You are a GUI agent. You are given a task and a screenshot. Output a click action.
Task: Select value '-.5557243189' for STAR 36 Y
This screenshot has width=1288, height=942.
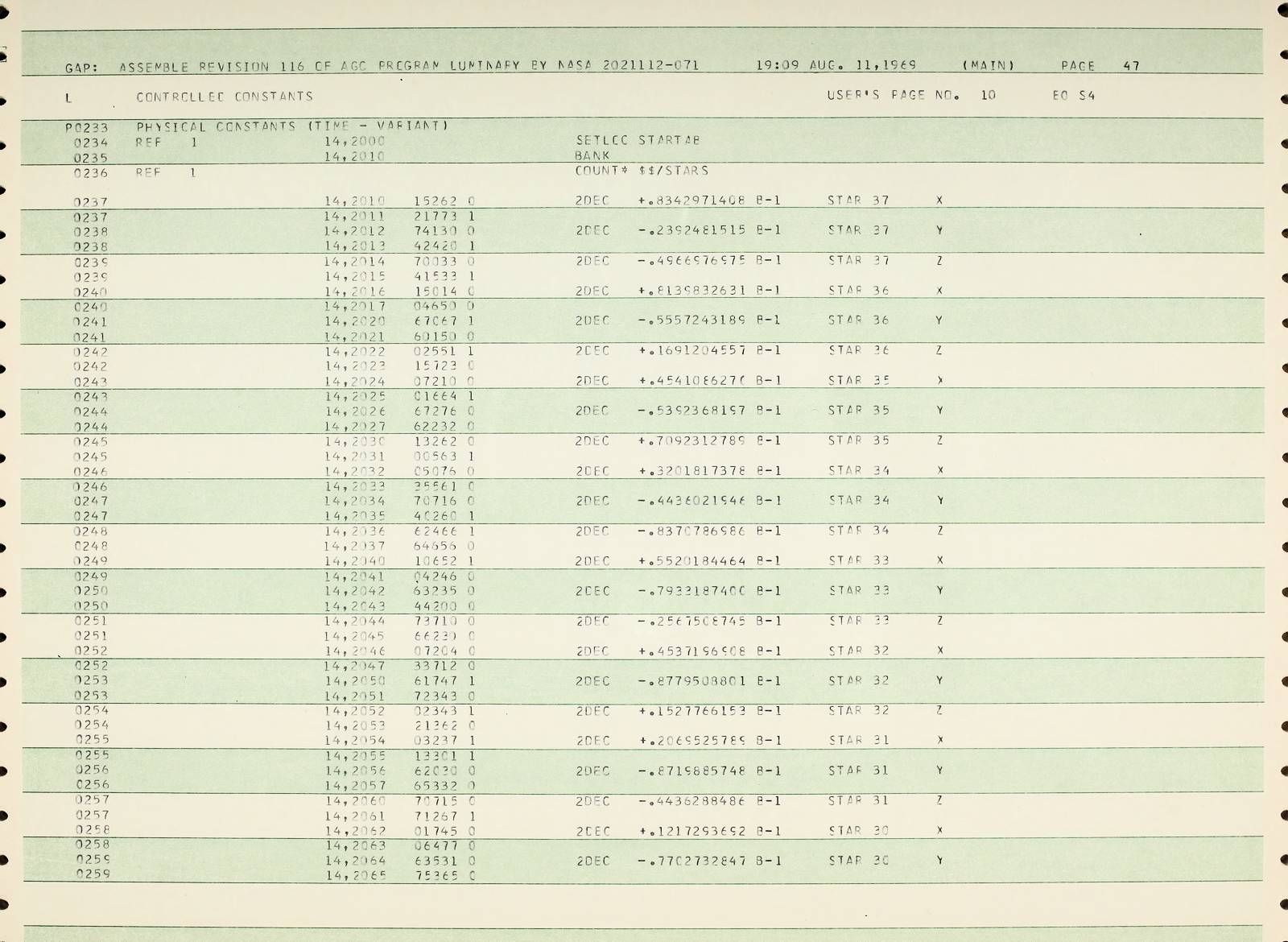point(692,320)
